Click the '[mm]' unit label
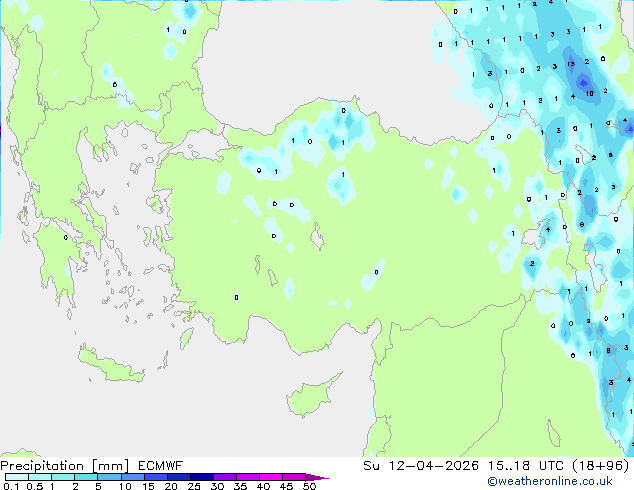This screenshot has height=490, width=634. coord(111,466)
